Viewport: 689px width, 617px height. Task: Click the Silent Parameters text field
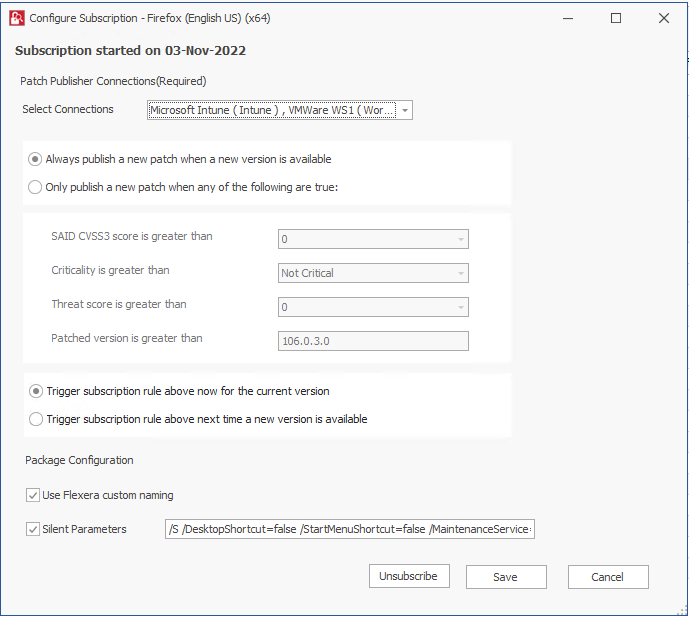pos(350,529)
